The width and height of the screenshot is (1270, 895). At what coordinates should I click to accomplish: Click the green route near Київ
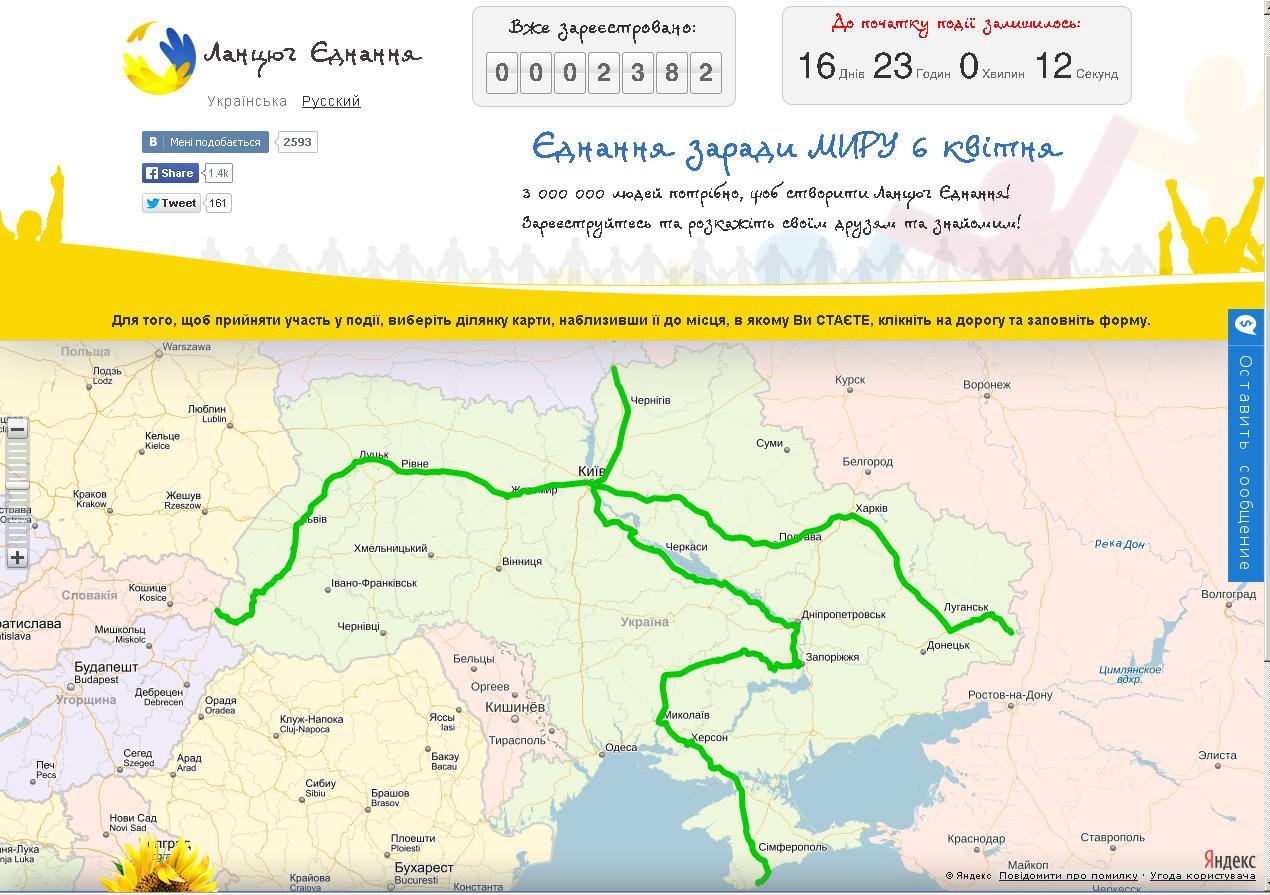click(597, 485)
